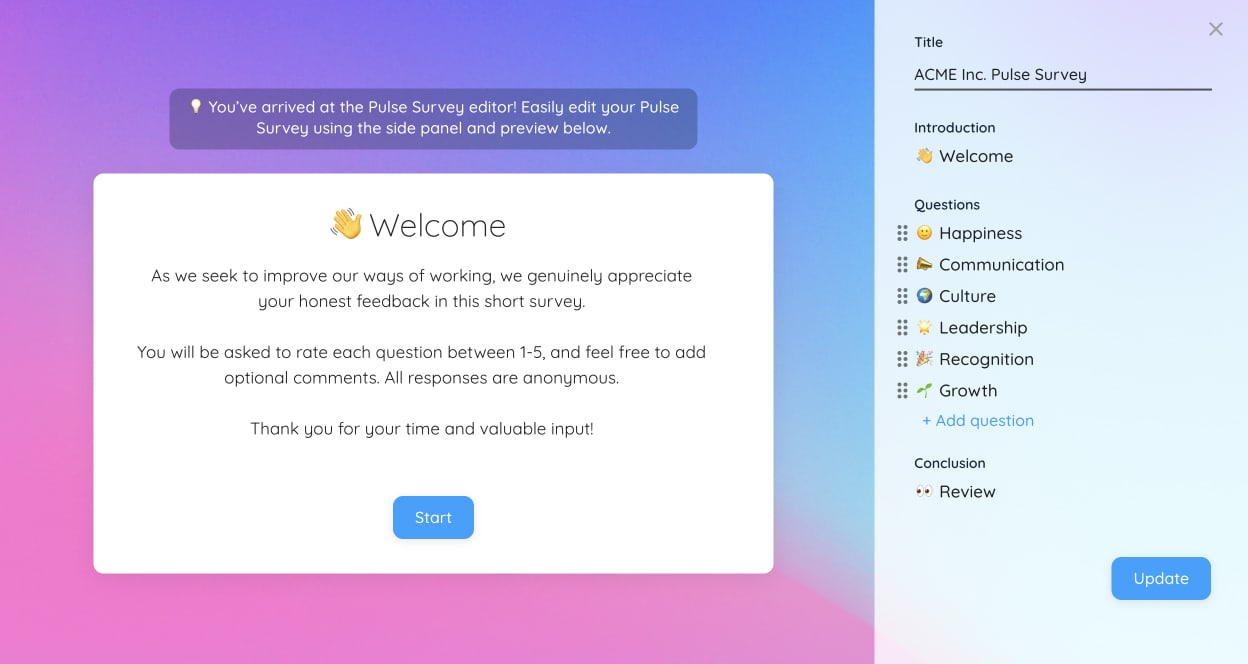Viewport: 1248px width, 664px height.
Task: Click the Title label in side panel
Action: click(928, 42)
